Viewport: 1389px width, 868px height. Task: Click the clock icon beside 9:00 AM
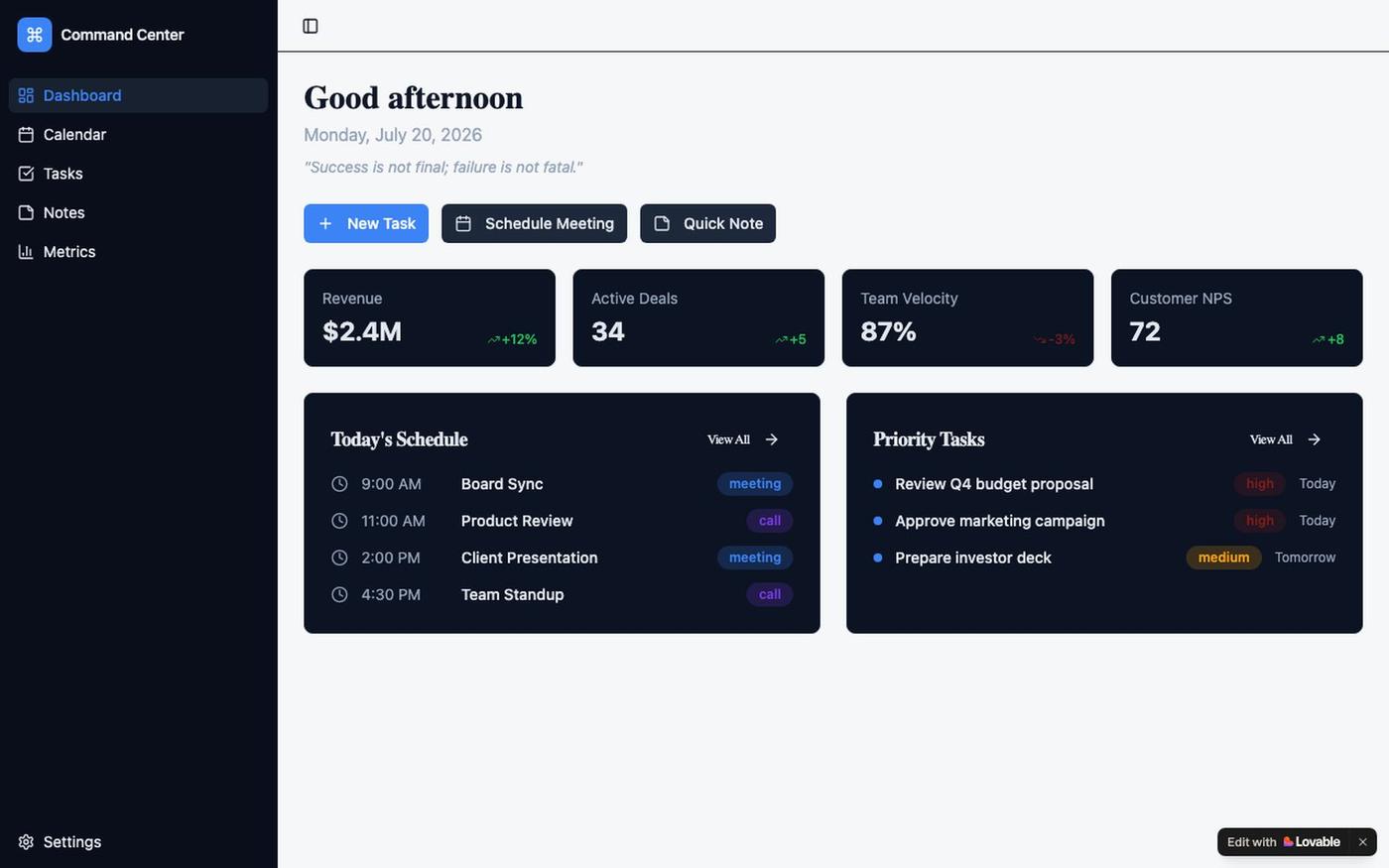(339, 484)
